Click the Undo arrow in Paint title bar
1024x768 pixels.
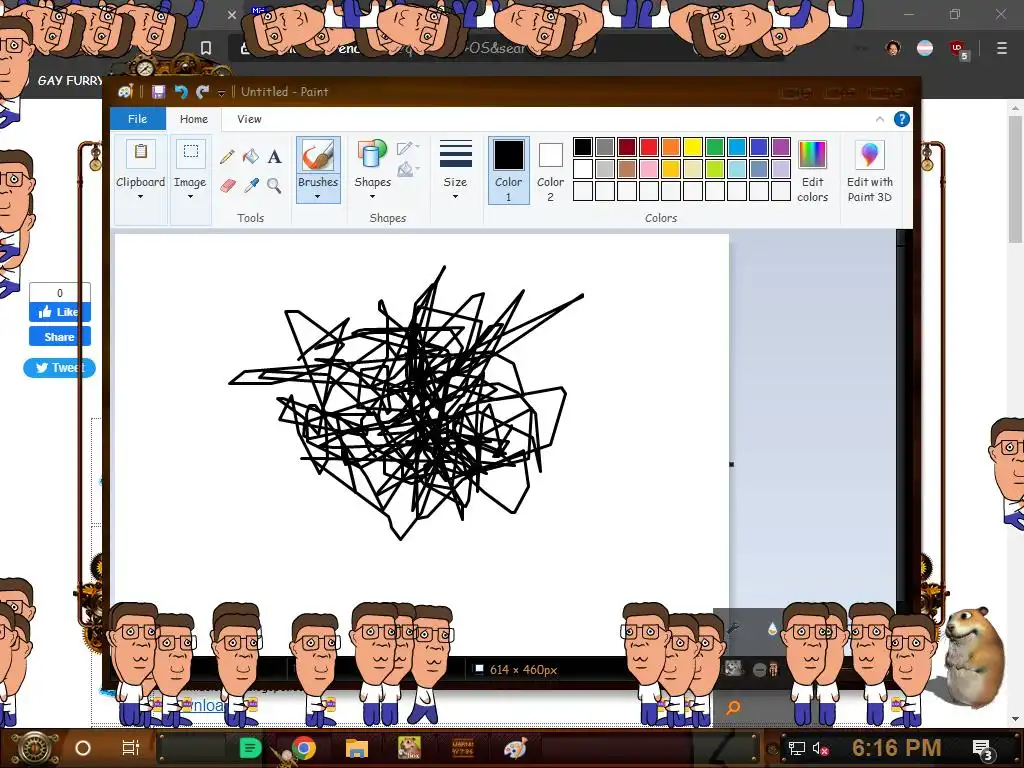(181, 92)
